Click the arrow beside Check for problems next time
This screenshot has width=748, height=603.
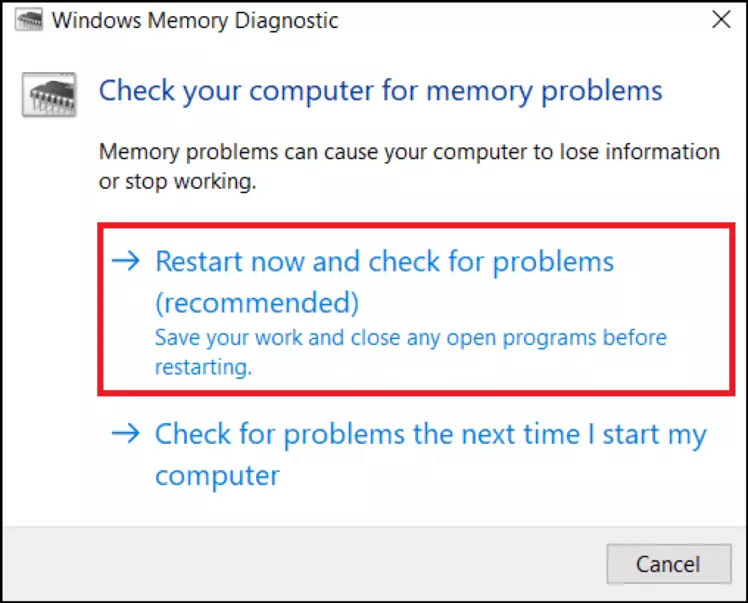(127, 435)
